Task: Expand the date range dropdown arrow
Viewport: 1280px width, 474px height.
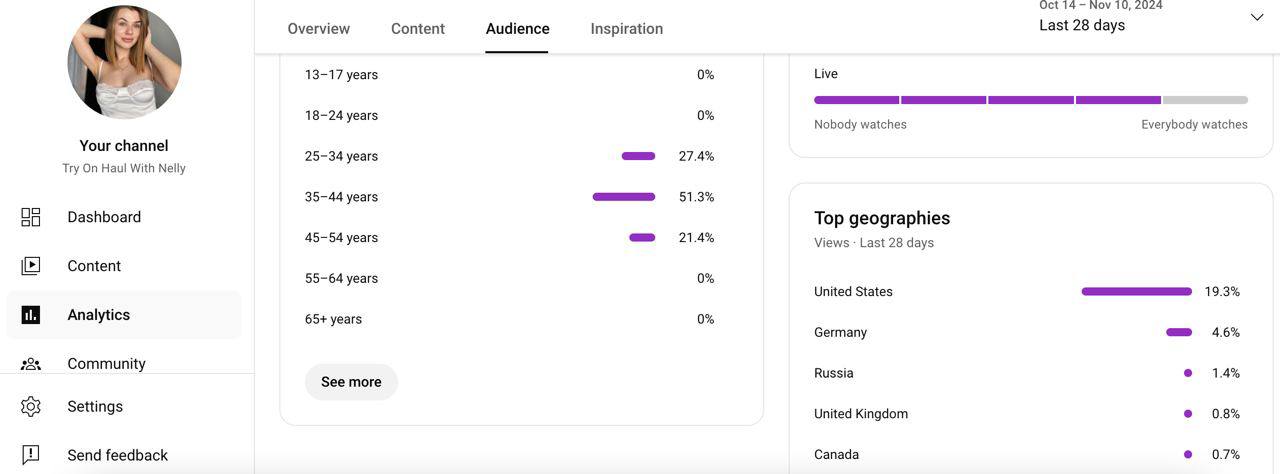Action: tap(1257, 17)
